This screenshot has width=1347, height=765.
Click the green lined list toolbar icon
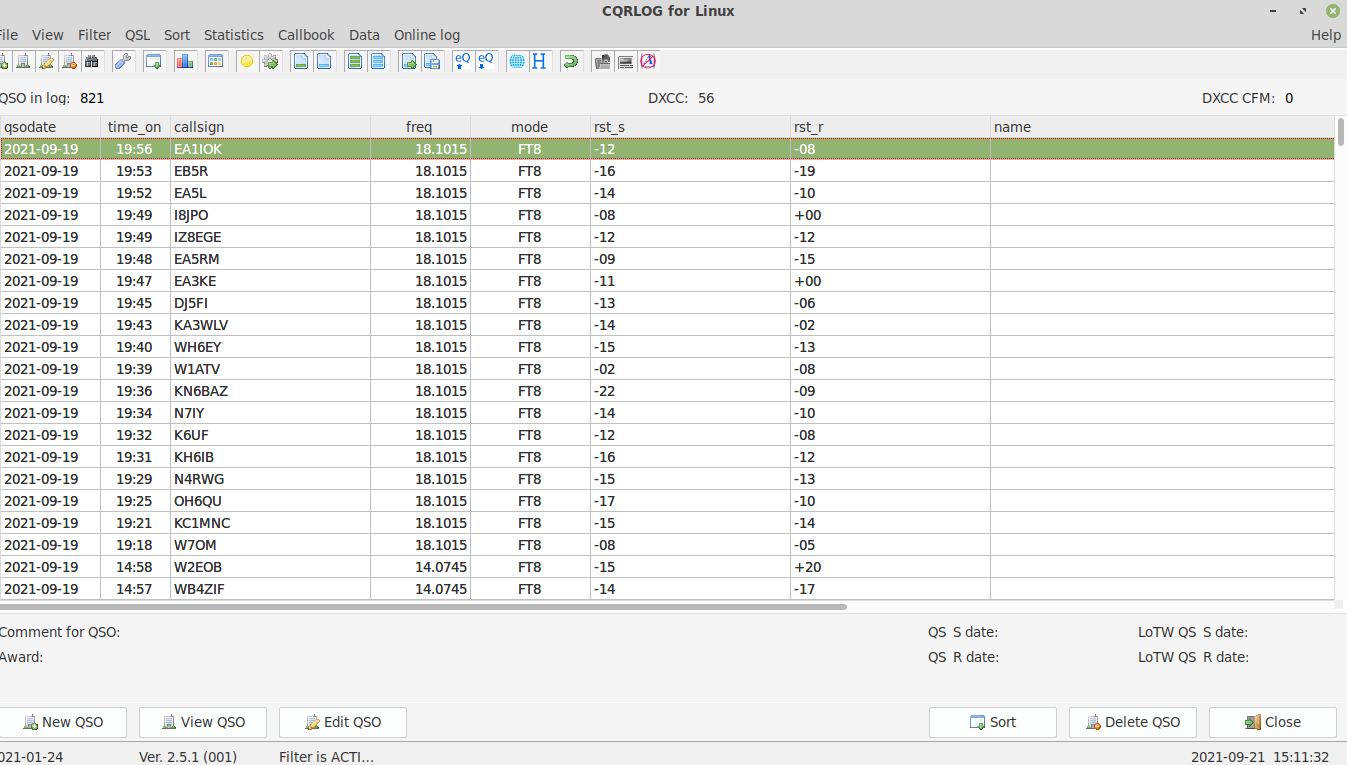[x=355, y=61]
